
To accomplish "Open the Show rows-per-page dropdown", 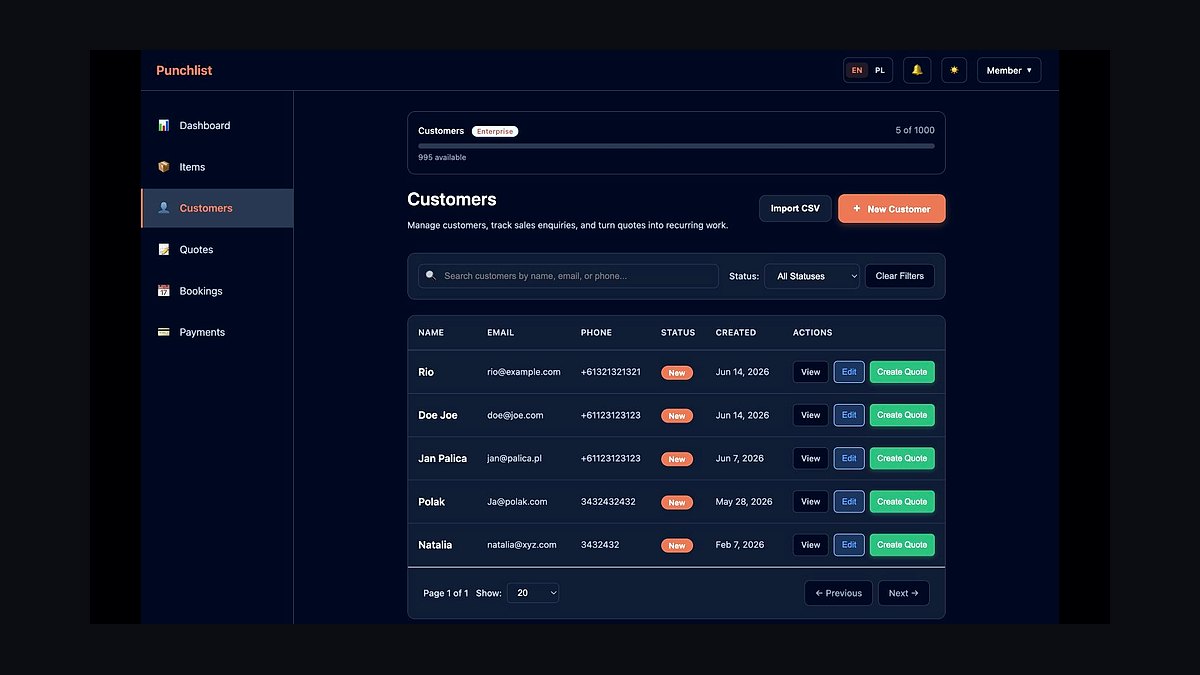I will point(533,593).
